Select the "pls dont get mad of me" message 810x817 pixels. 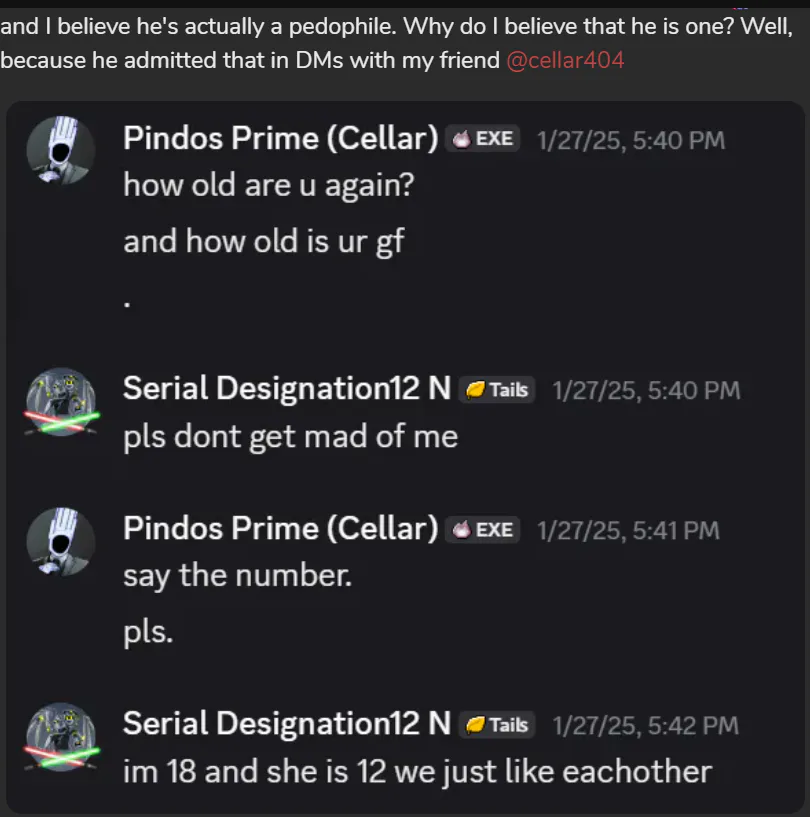coord(290,436)
